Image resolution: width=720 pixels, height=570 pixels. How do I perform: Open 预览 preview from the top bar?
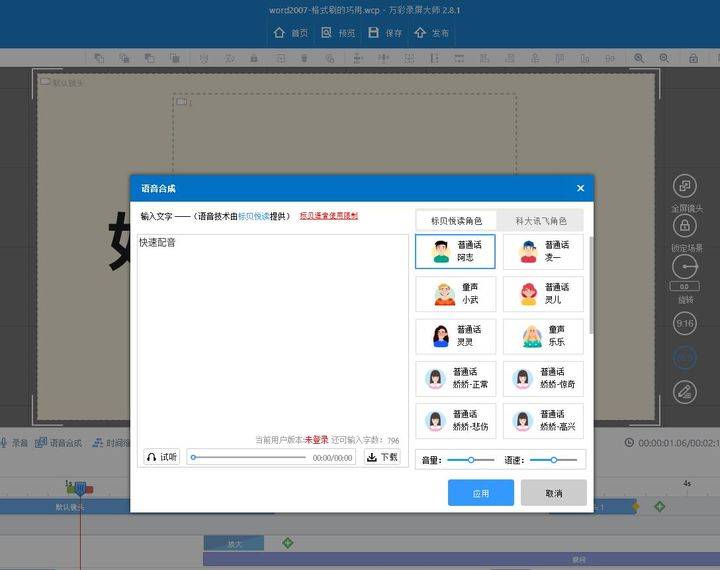[338, 33]
